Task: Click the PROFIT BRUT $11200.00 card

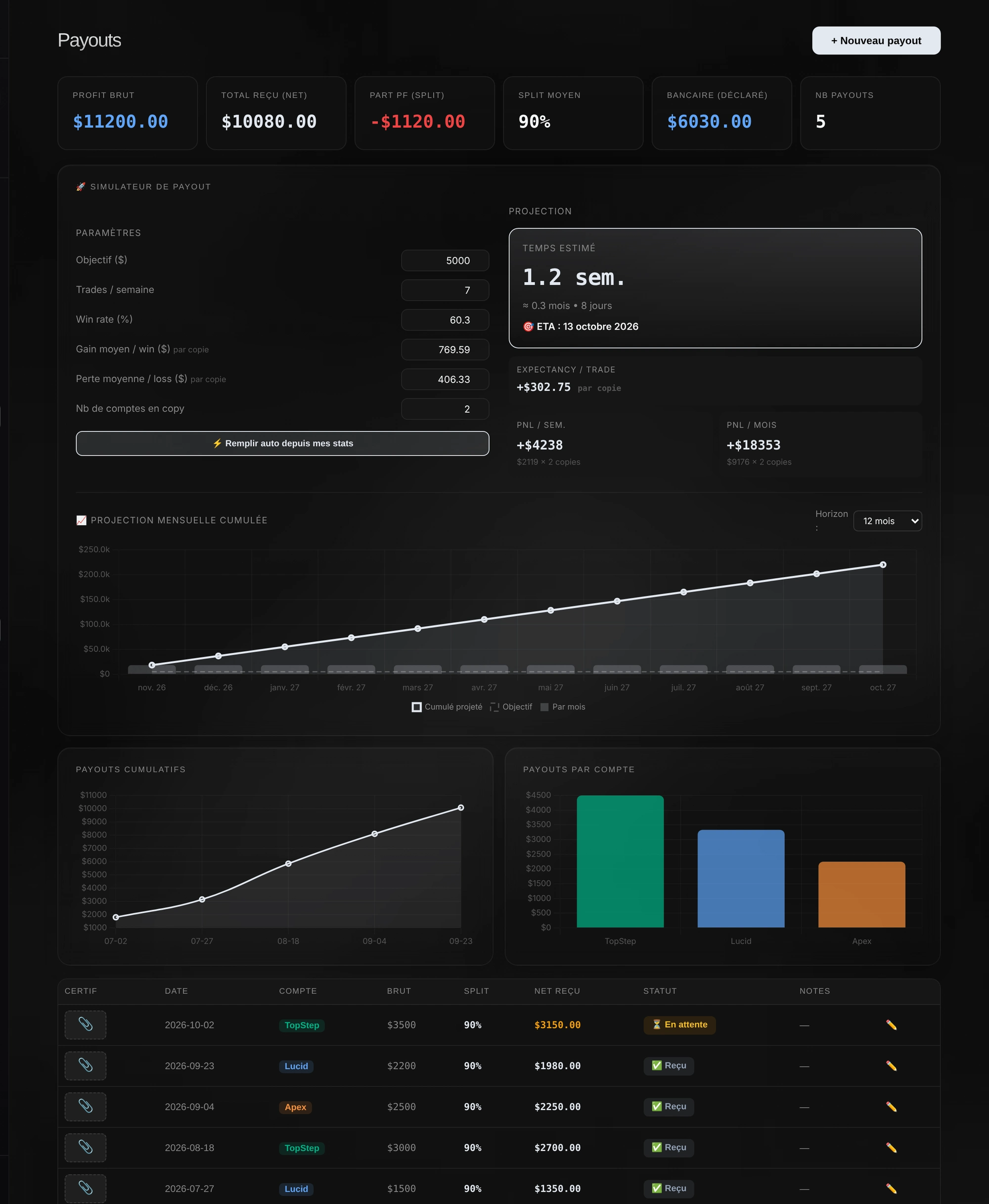Action: pos(128,113)
